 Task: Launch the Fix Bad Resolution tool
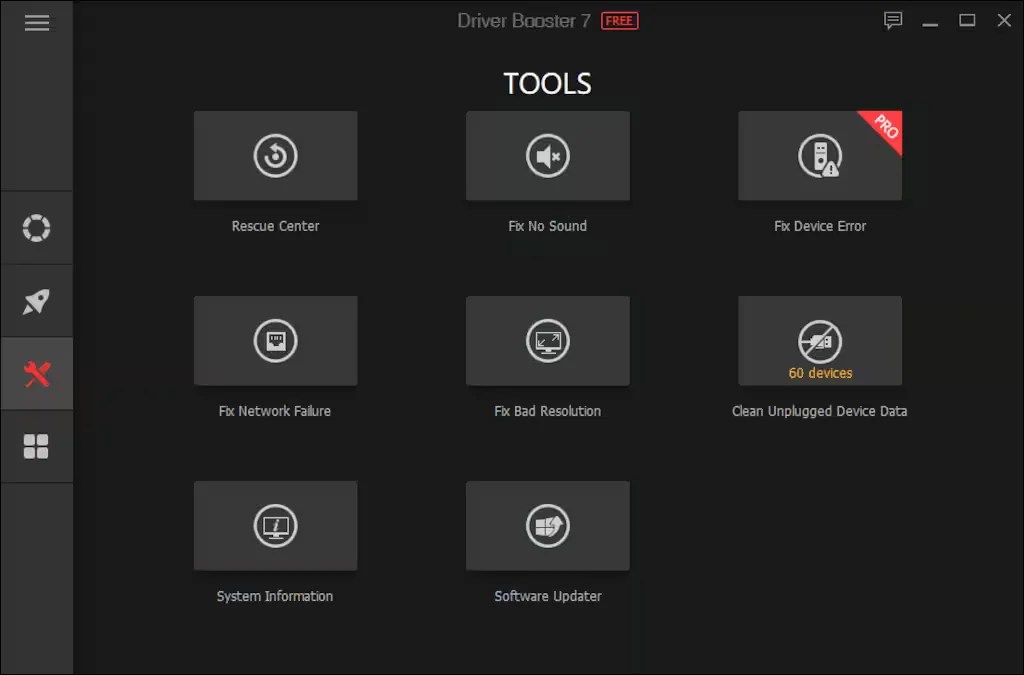548,341
